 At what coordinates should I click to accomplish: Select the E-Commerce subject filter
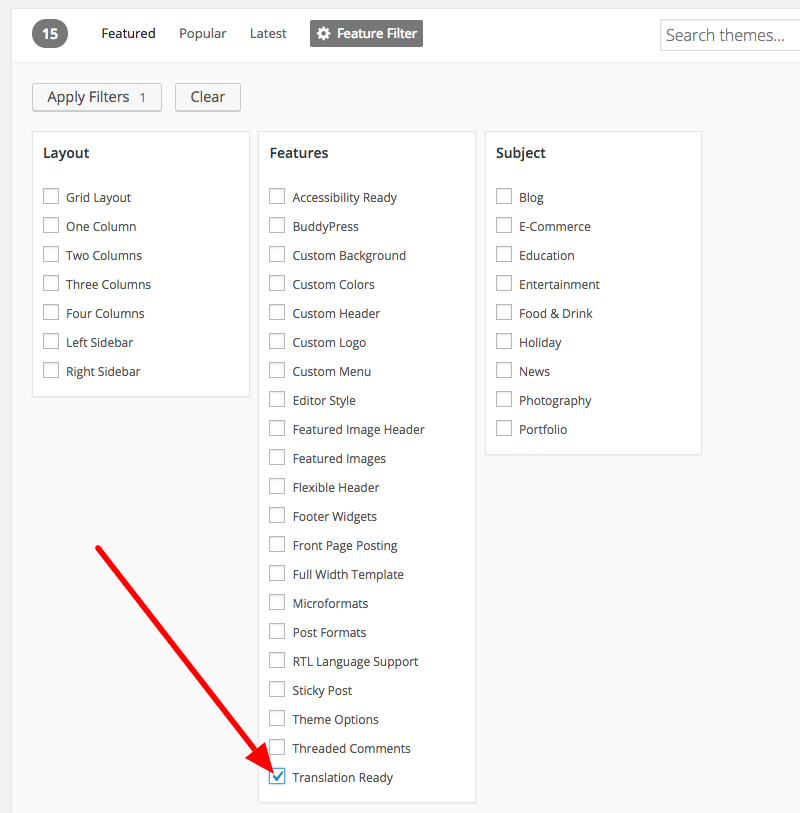503,226
